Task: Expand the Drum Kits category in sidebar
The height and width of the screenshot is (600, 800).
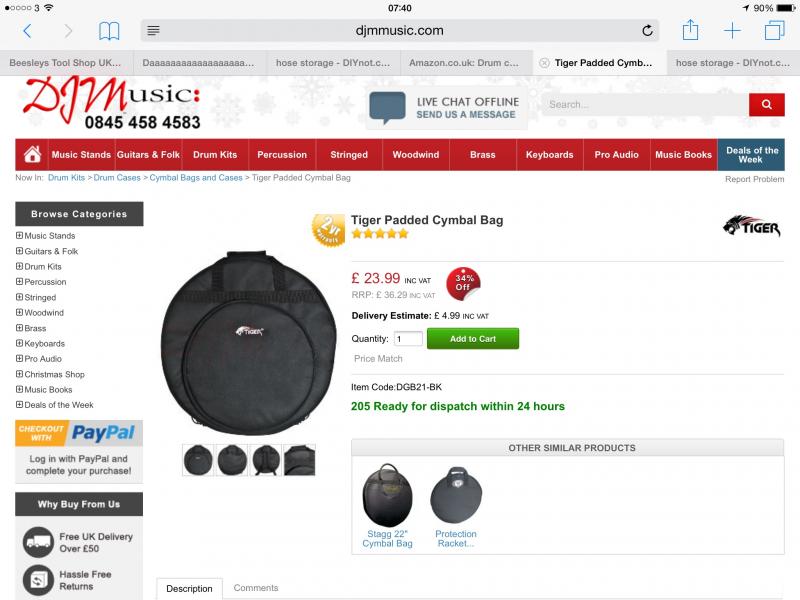Action: point(19,266)
